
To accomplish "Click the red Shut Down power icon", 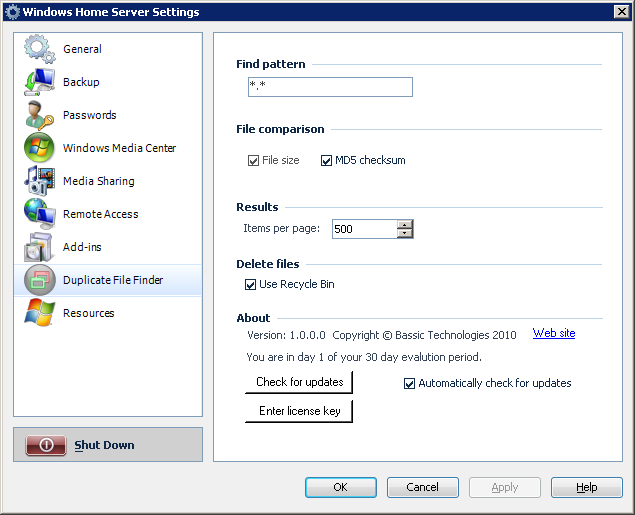I will pos(46,445).
